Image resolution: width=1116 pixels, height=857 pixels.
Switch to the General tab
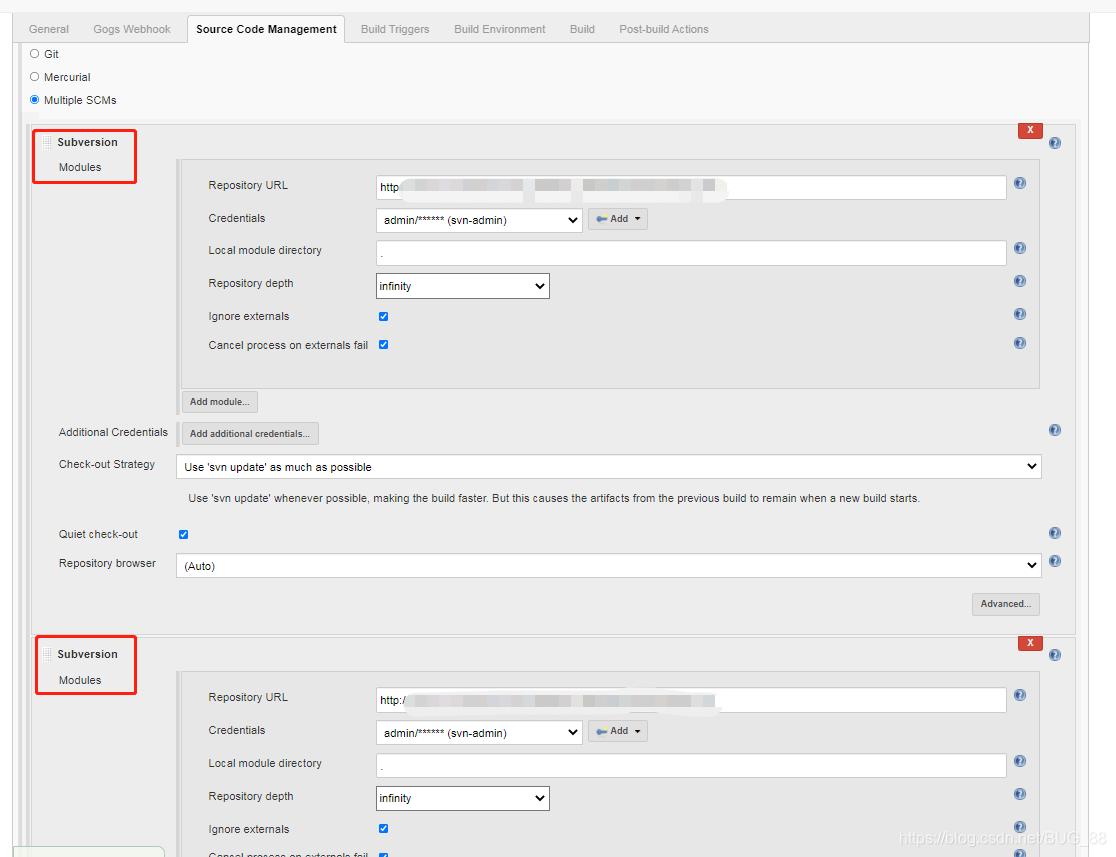[x=49, y=29]
